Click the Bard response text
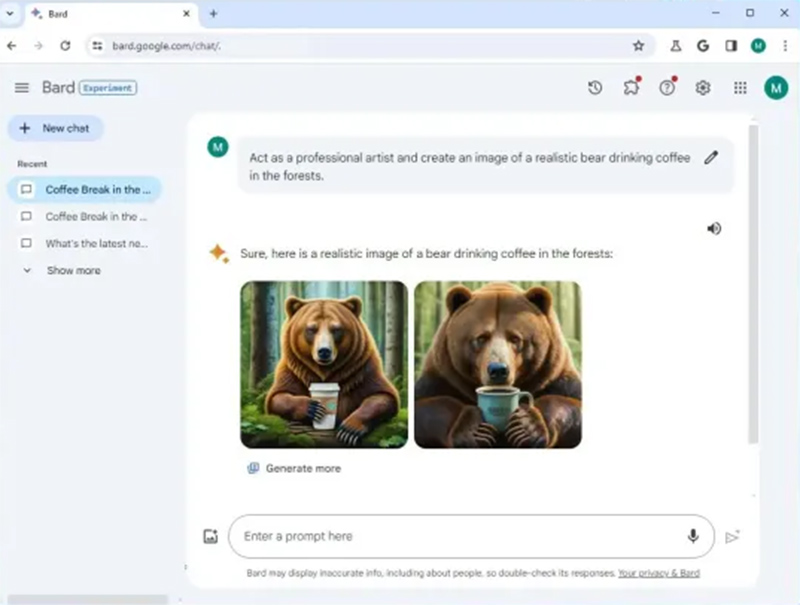 [427, 254]
